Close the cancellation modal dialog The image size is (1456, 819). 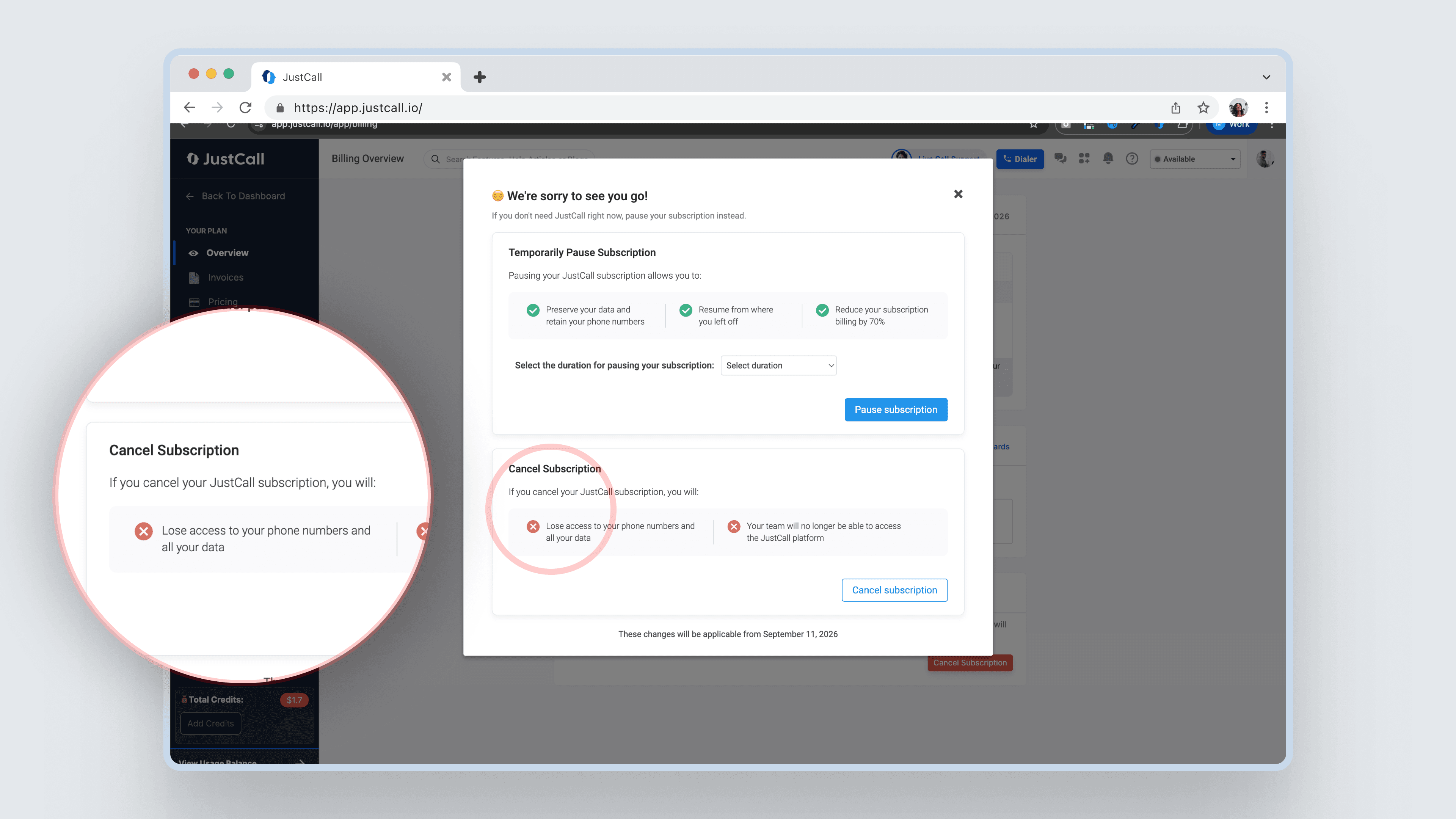[x=958, y=194]
